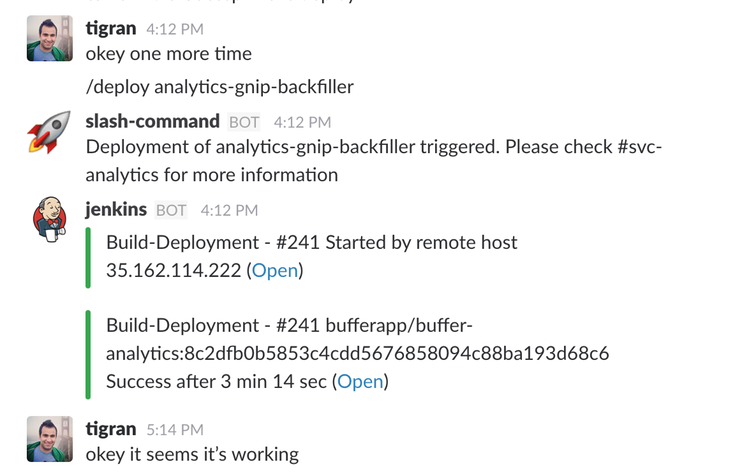The width and height of the screenshot is (735, 476).
Task: Click the green bar of the first Jenkins attachment
Action: [x=88, y=257]
